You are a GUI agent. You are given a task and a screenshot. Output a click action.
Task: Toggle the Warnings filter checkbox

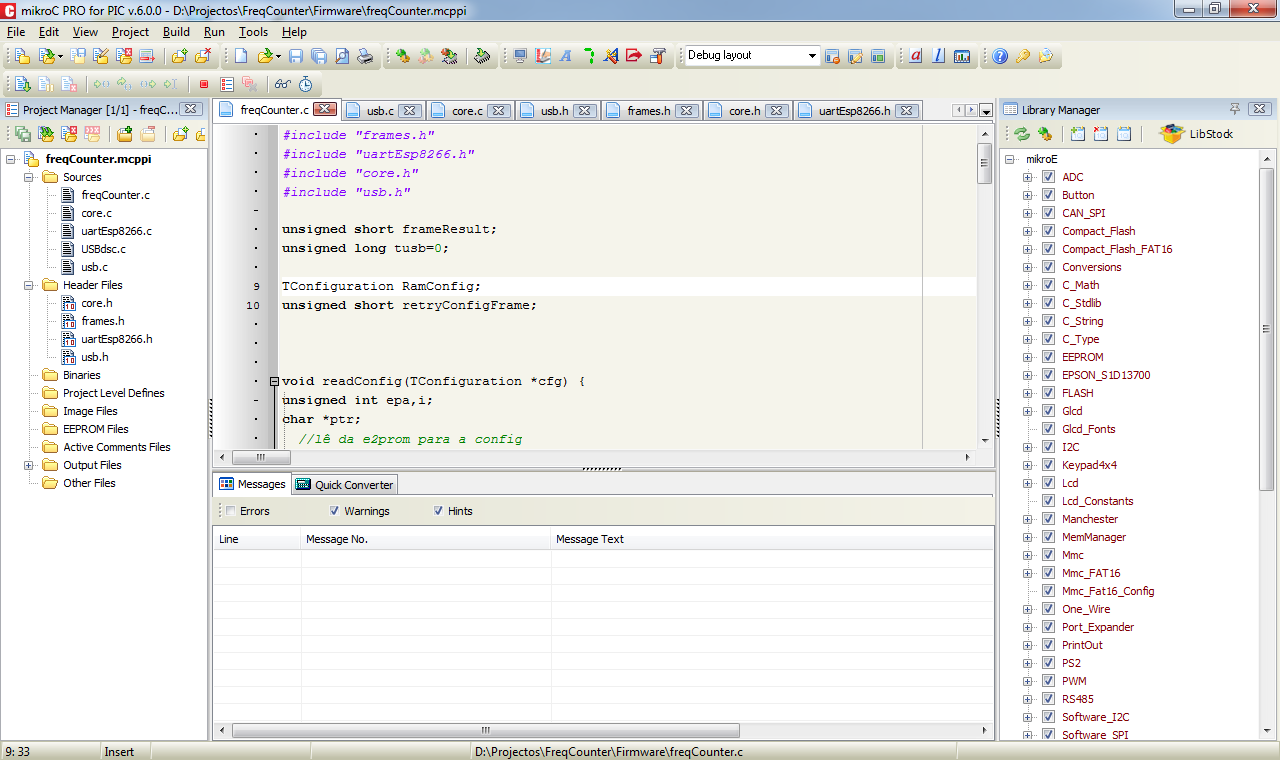(334, 511)
